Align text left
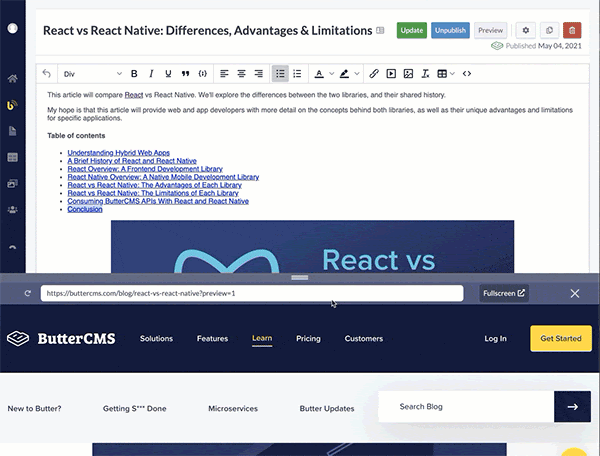 [224, 74]
